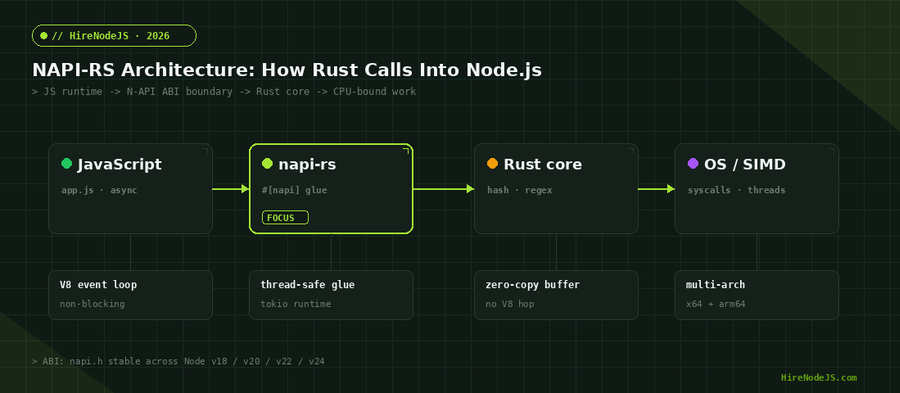Click the lime dot beside napi-rs
The image size is (900, 393).
pos(267,164)
